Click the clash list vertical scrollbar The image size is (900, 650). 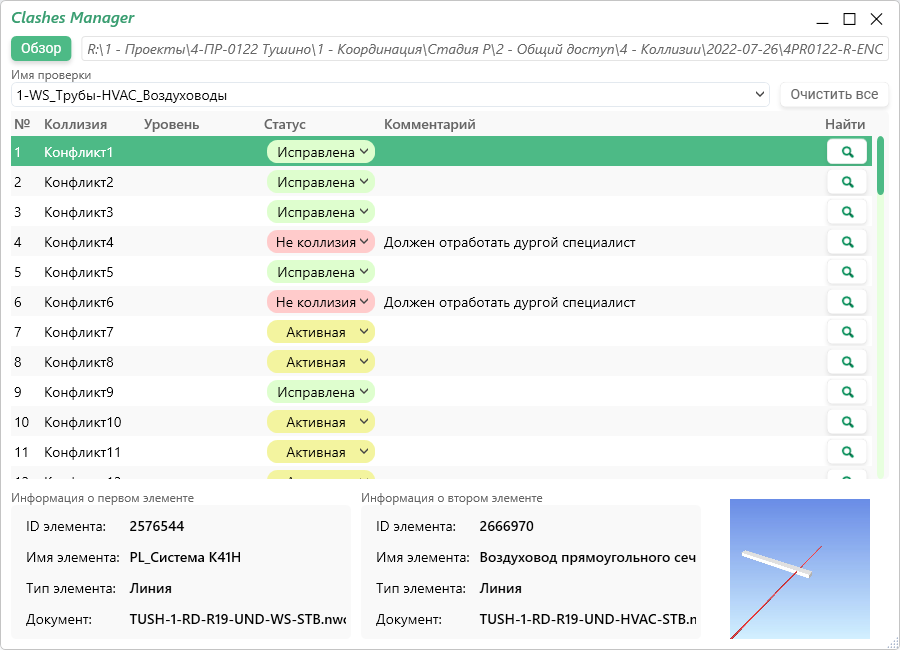880,307
